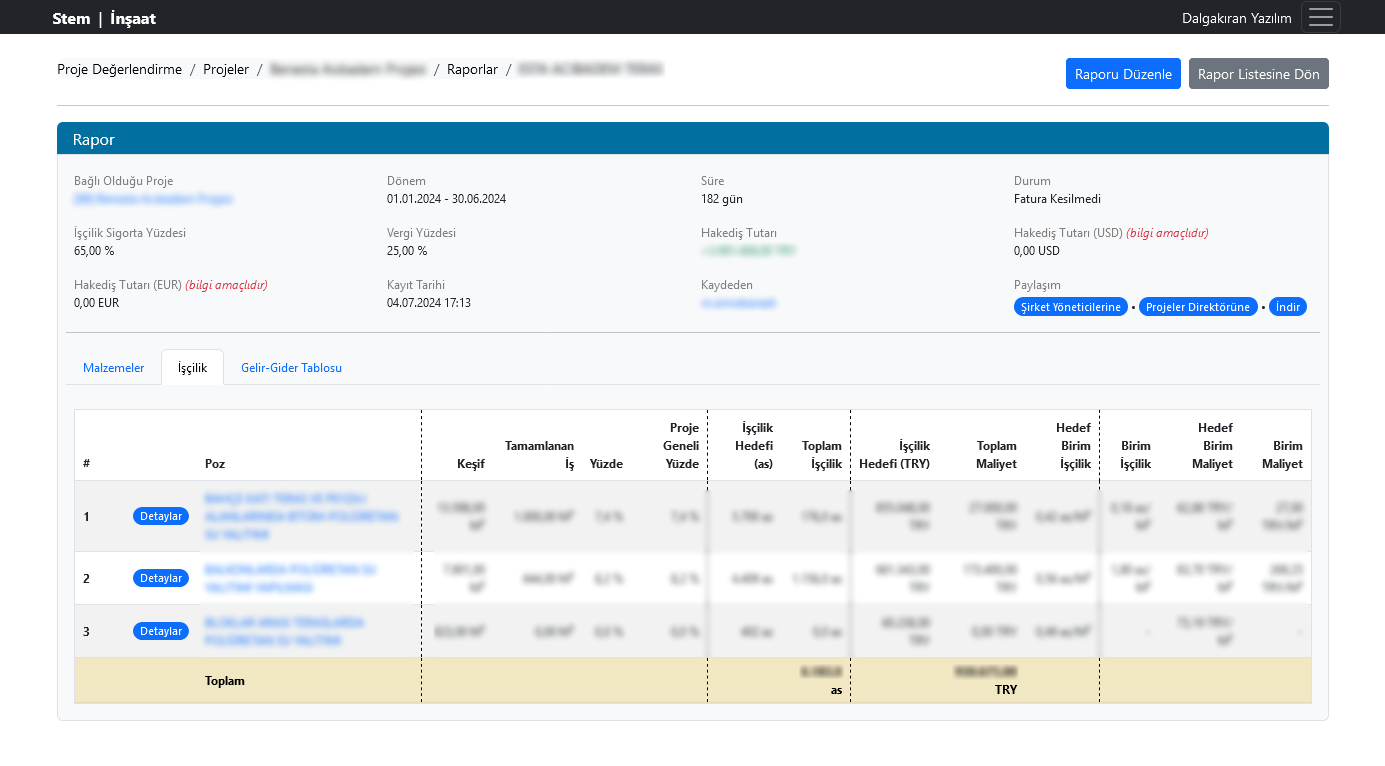This screenshot has height=766, width=1385.
Task: Select the İşçilik tab
Action: (192, 368)
